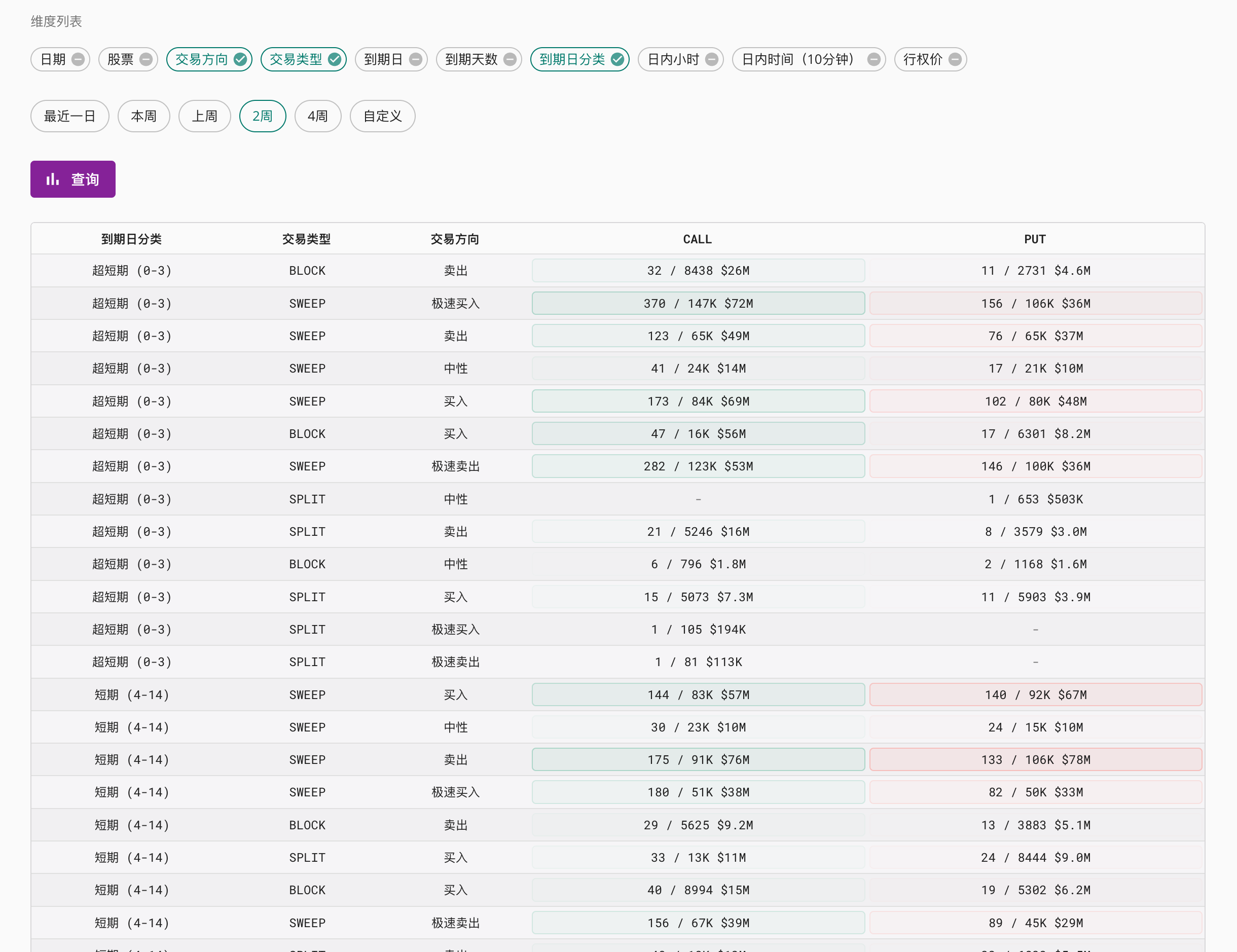Click CALL cell 123 / 65K $49M
Image resolution: width=1237 pixels, height=952 pixels.
click(699, 335)
